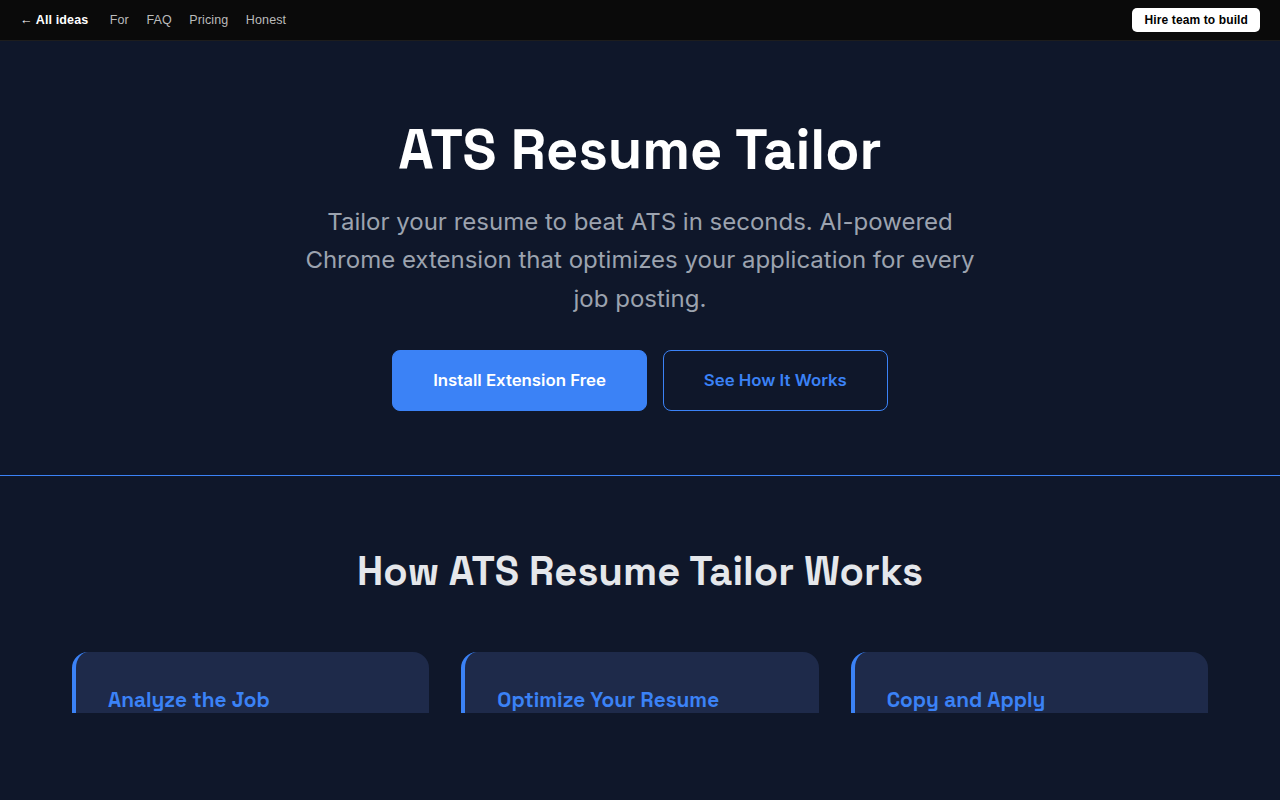Select the Copy and Apply card
Viewport: 1280px width, 800px height.
pyautogui.click(x=1029, y=683)
